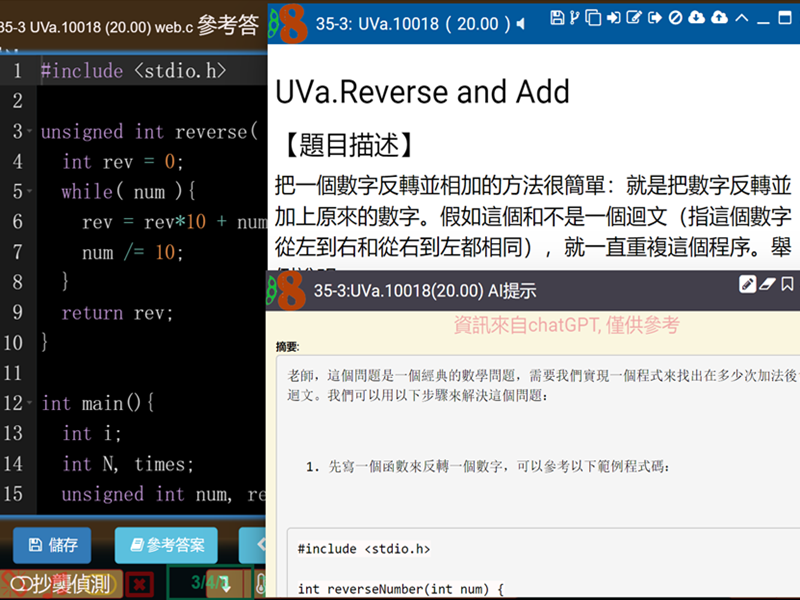Click the floppy disk save icon in blue header
Viewport: 800px width, 600px height.
click(x=557, y=17)
